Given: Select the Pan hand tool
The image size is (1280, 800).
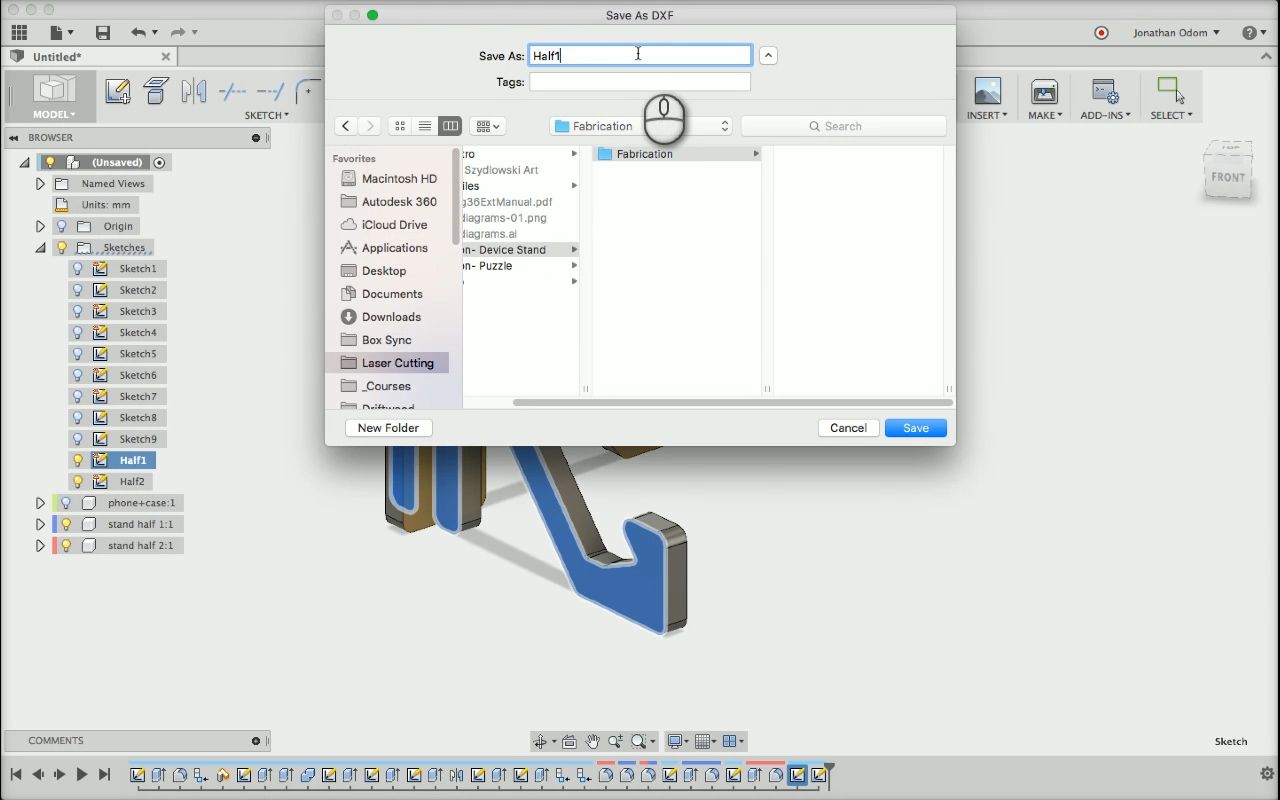Looking at the screenshot, I should point(592,741).
